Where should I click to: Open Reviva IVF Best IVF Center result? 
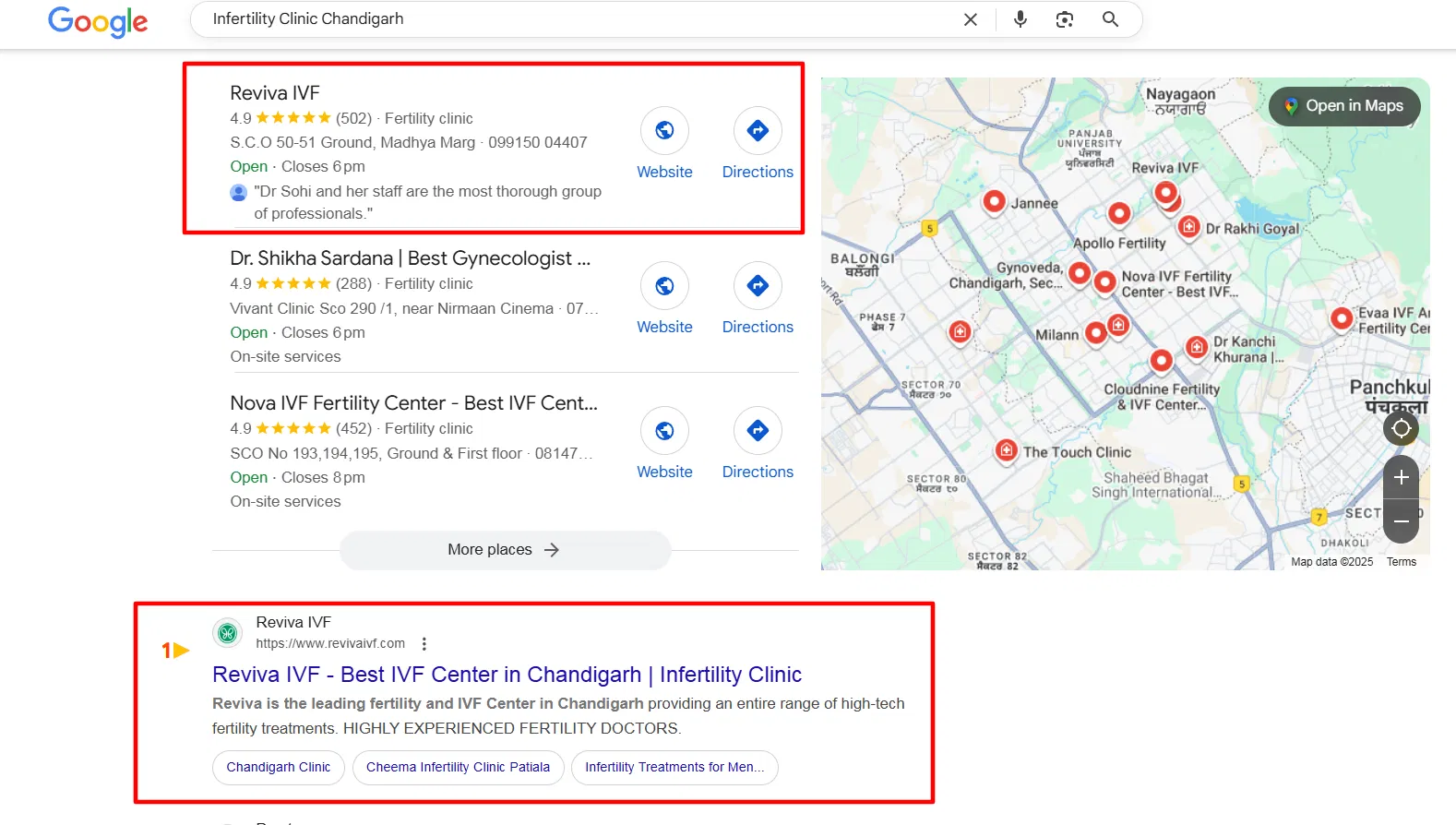pyautogui.click(x=507, y=675)
